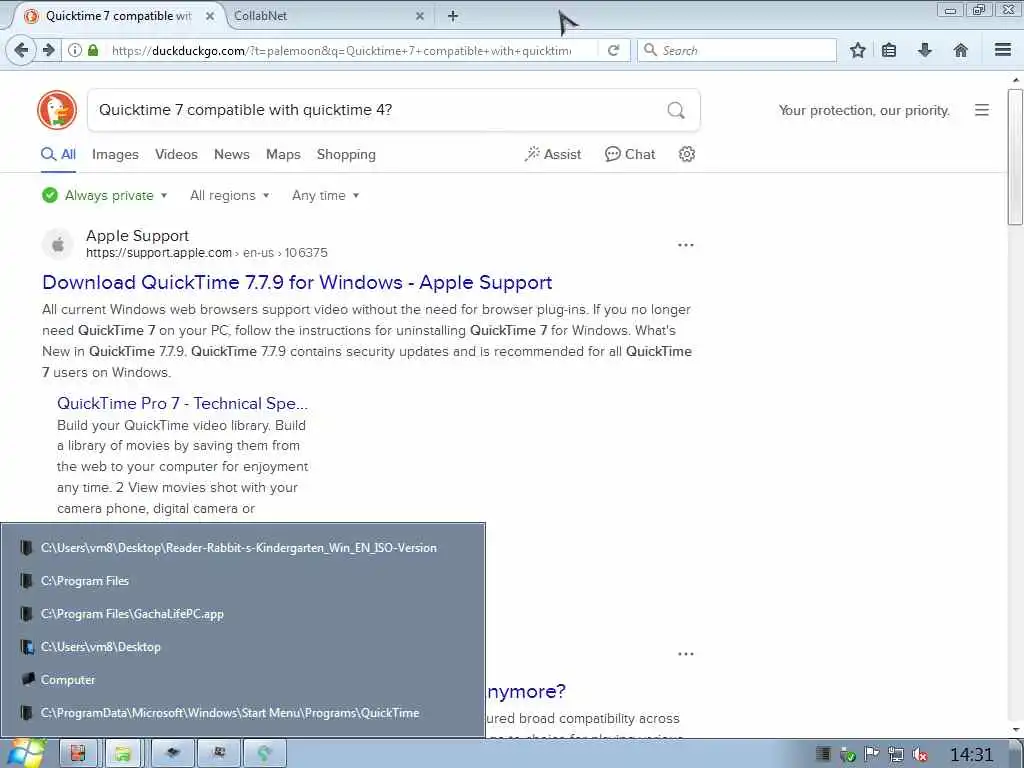Reload the page with the refresh icon

tap(613, 50)
